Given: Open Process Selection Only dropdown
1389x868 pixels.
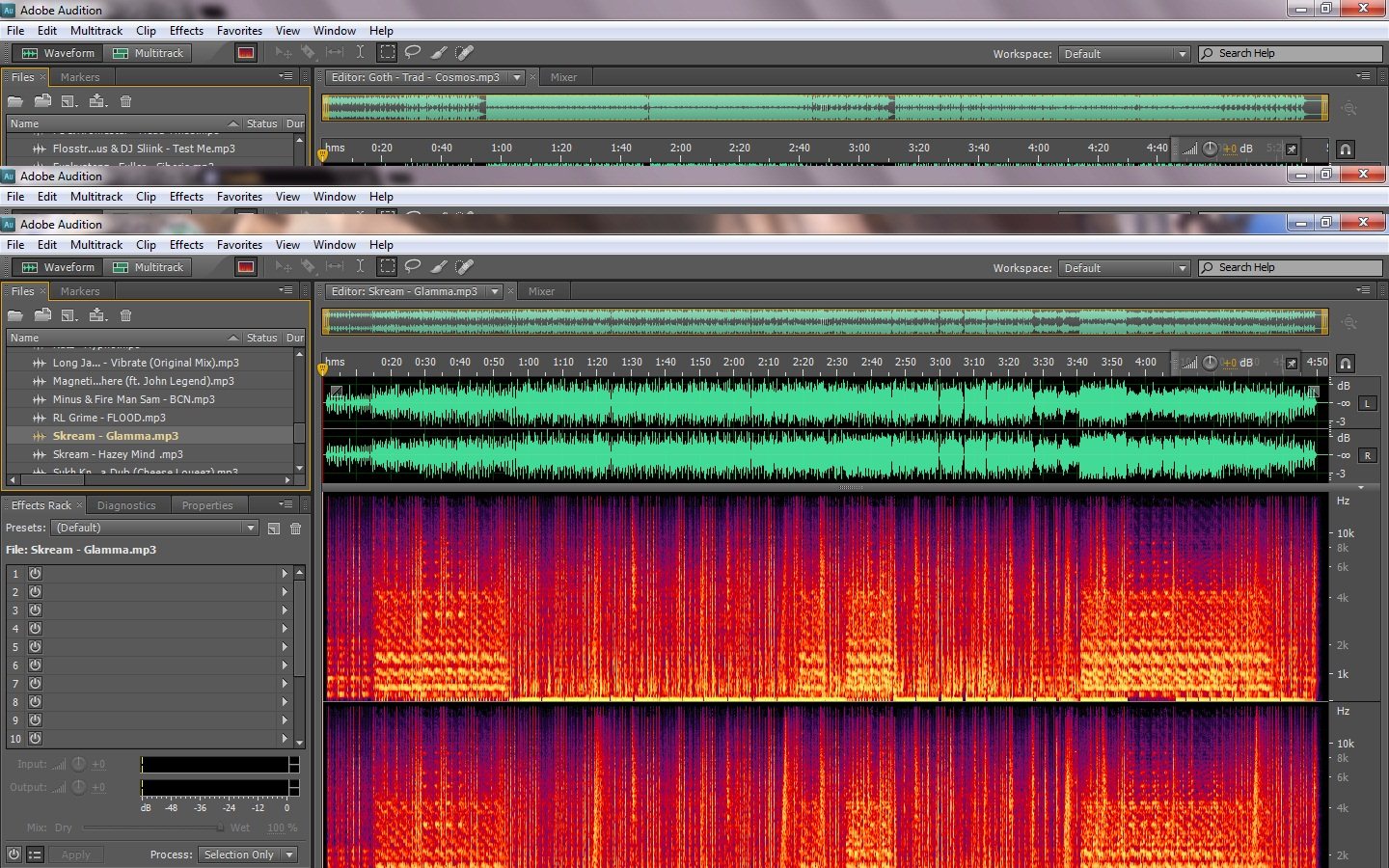Looking at the screenshot, I should click(x=247, y=854).
